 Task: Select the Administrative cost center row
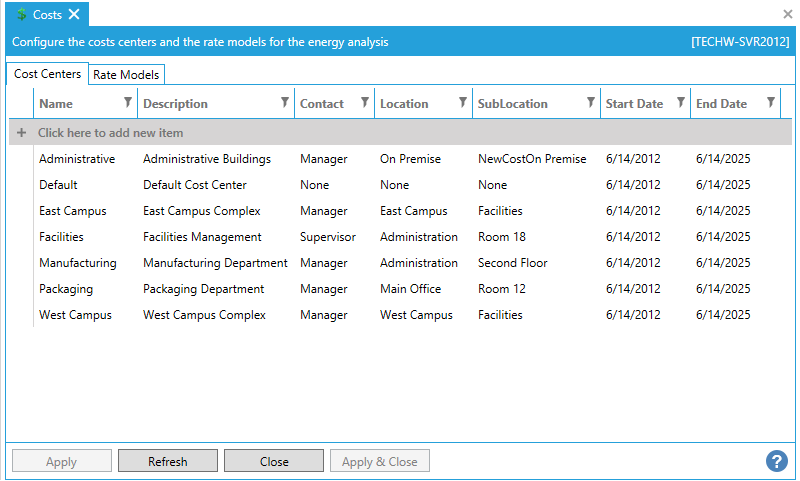pyautogui.click(x=77, y=159)
